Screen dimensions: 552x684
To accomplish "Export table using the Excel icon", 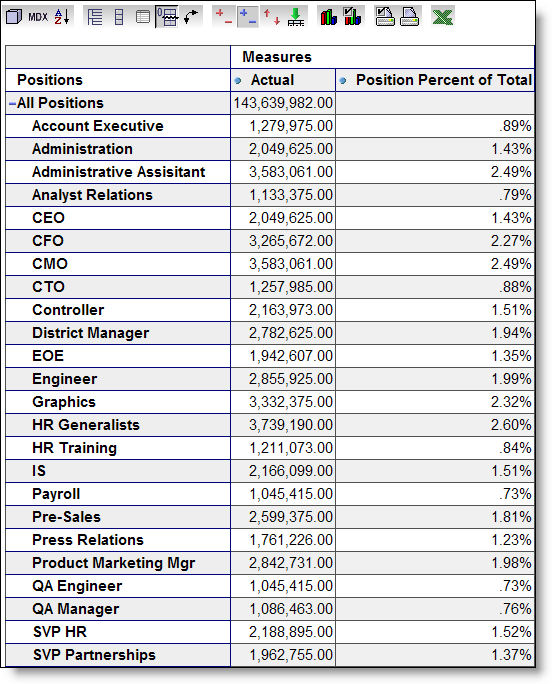I will tap(442, 17).
